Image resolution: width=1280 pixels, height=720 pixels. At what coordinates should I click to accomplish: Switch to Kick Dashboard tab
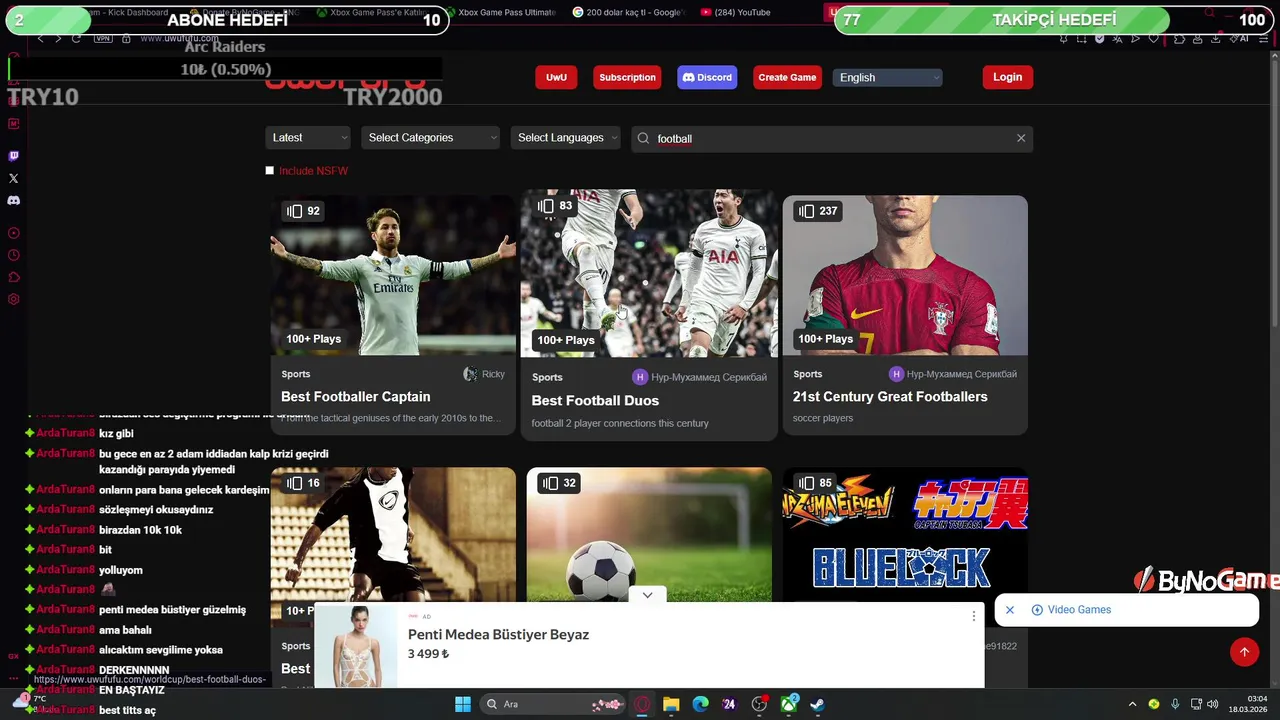click(x=130, y=12)
